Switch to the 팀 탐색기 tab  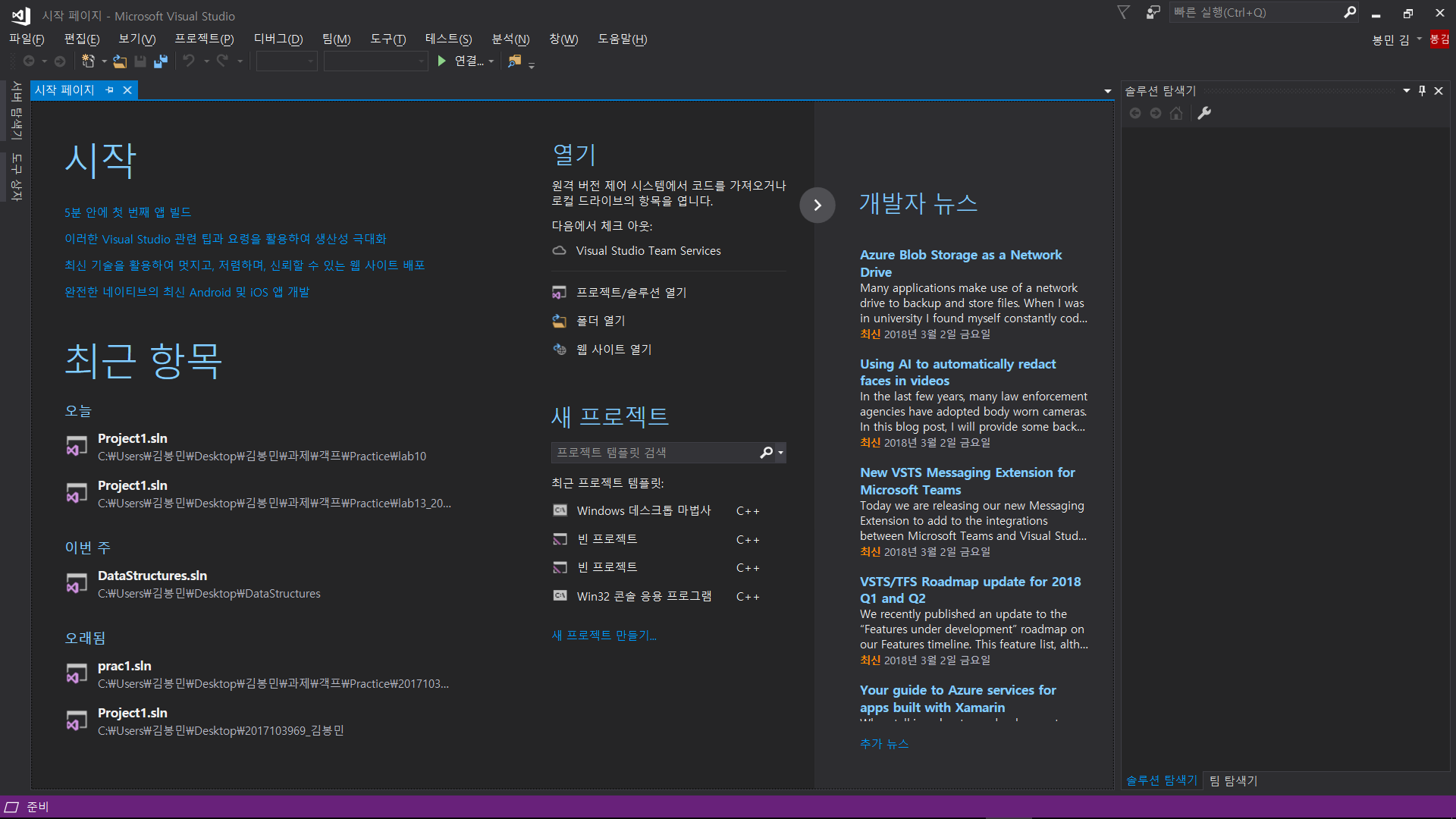point(1233,780)
